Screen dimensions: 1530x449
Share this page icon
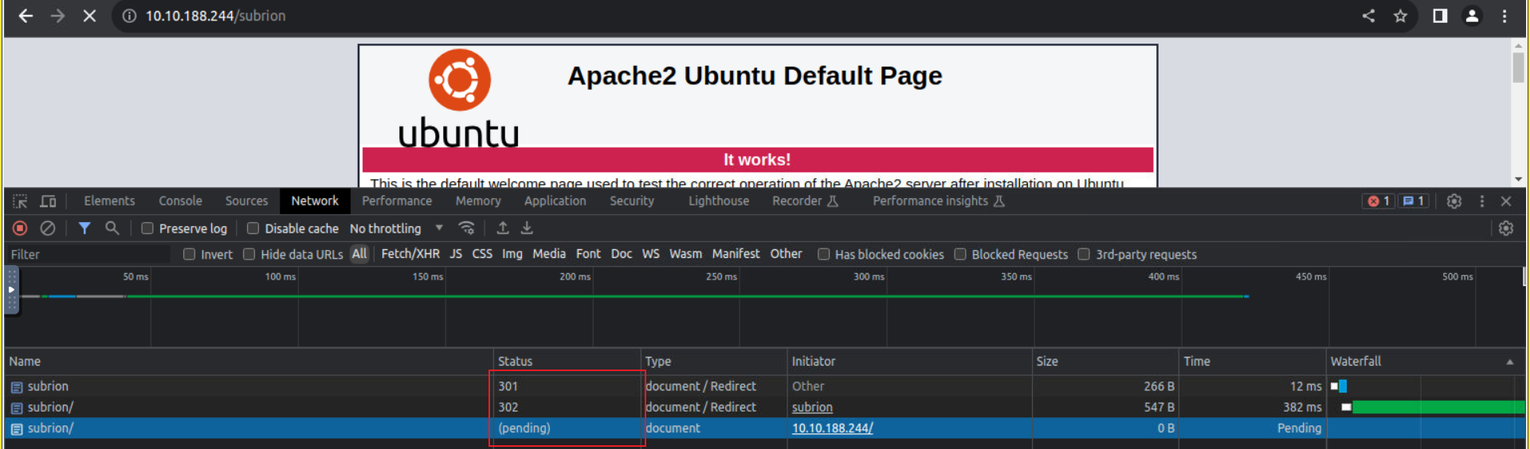click(1368, 16)
